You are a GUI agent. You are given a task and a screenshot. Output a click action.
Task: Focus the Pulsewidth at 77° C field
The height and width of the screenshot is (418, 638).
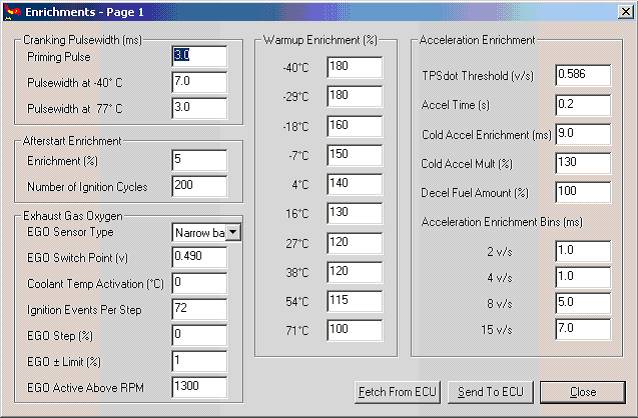point(198,107)
